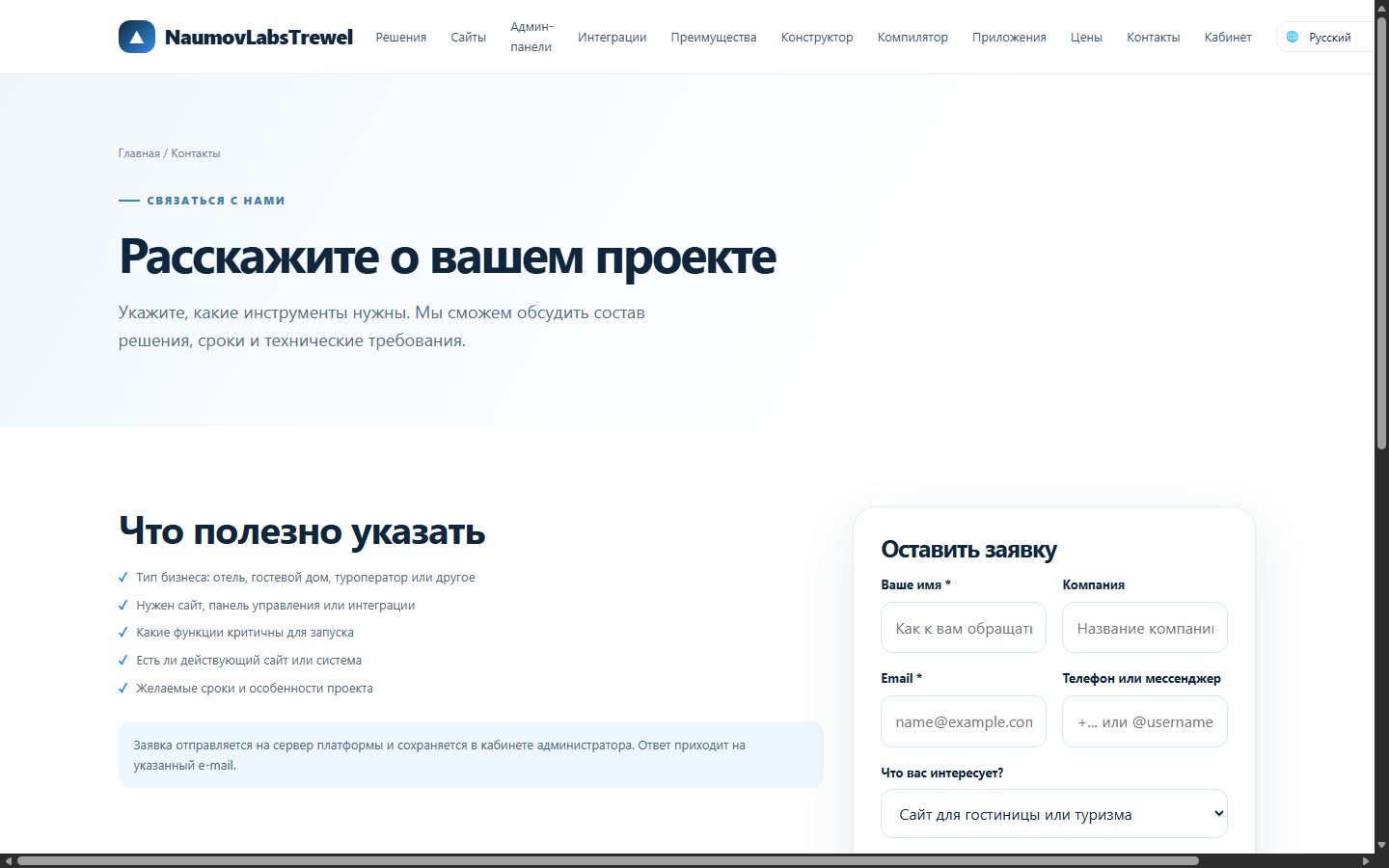Click the globe icon by Русский
The image size is (1389, 868).
point(1293,37)
